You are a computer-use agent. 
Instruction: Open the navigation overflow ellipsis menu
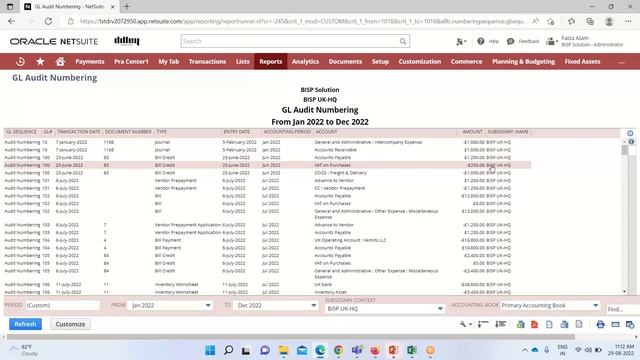point(622,62)
